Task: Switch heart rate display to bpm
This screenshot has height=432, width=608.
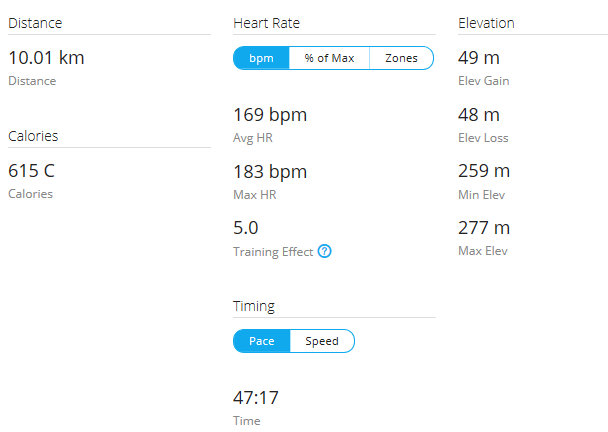Action: pos(261,58)
